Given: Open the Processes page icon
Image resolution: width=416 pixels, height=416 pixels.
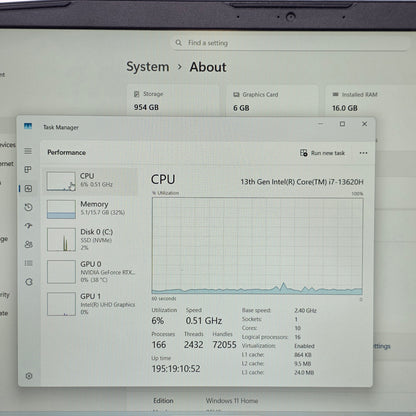Looking at the screenshot, I should click(x=28, y=170).
